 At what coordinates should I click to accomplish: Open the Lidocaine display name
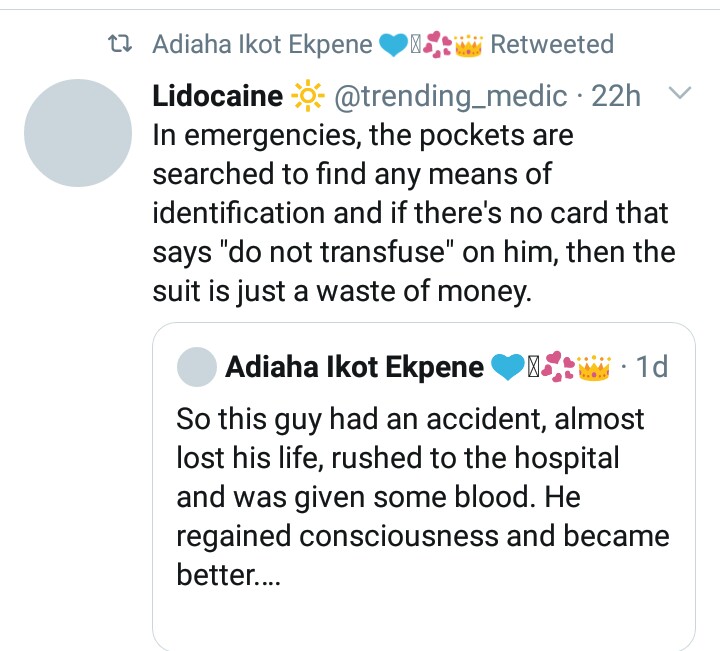click(217, 98)
